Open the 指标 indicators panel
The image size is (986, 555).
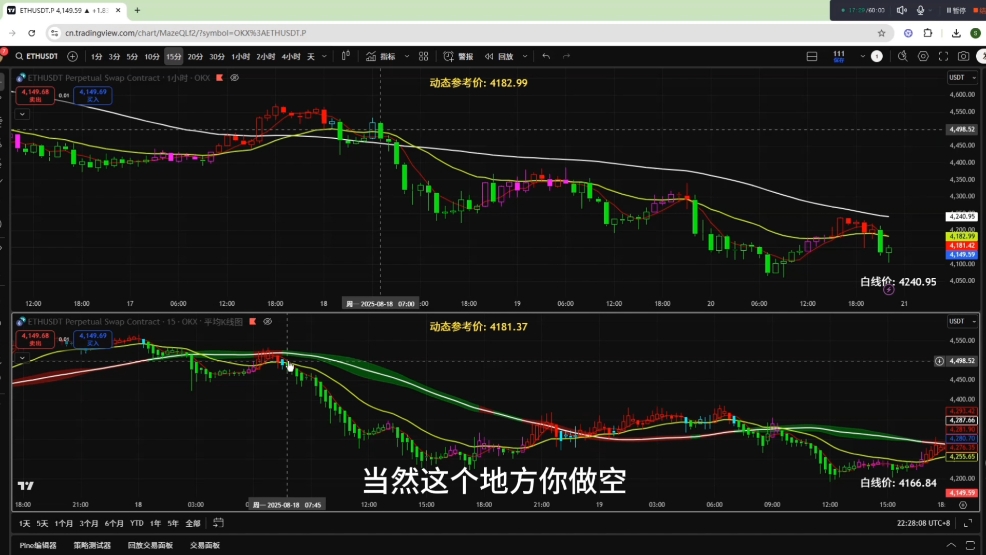(381, 56)
